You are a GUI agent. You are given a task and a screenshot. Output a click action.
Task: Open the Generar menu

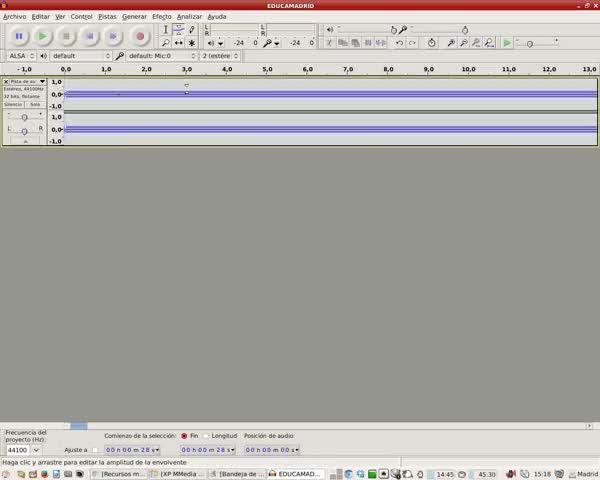tap(134, 17)
